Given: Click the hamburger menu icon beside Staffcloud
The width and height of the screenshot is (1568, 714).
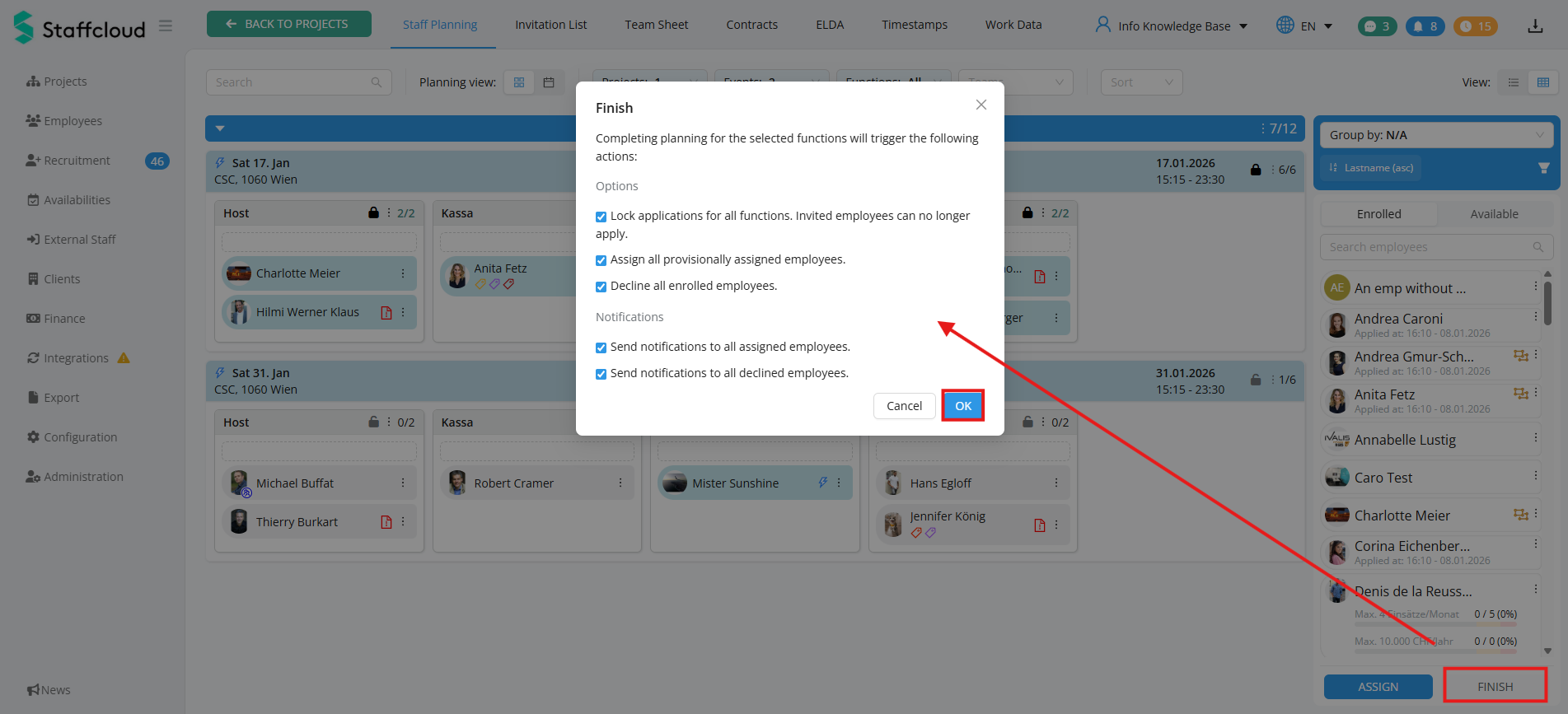Looking at the screenshot, I should tap(166, 26).
